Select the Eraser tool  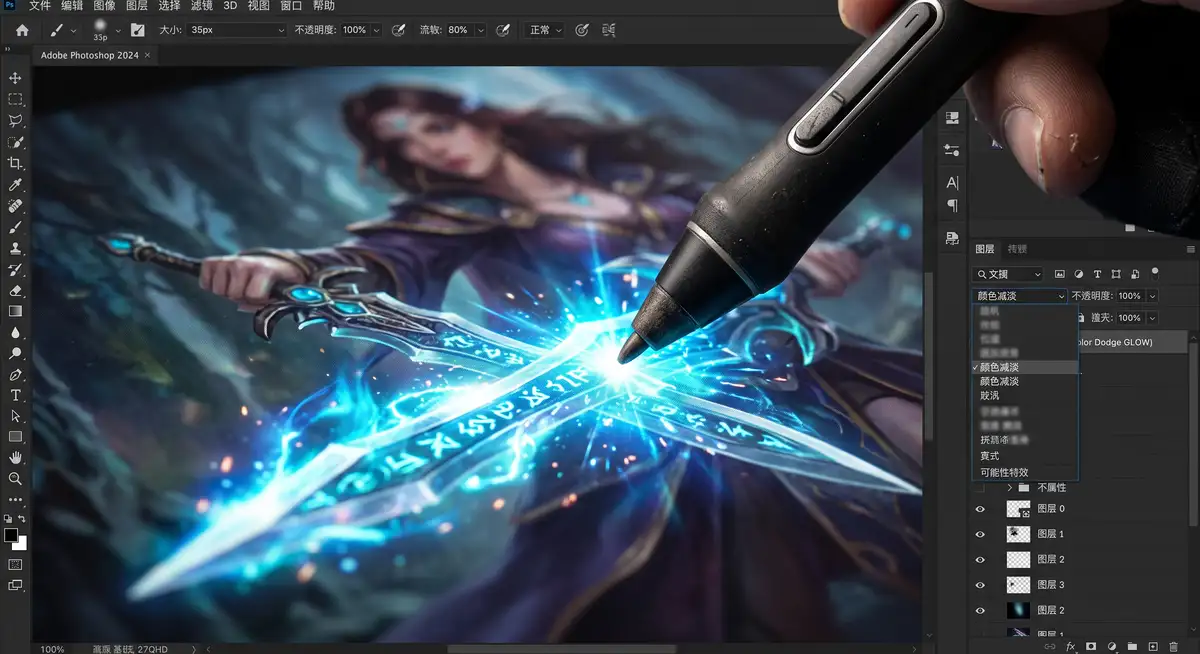[x=15, y=290]
